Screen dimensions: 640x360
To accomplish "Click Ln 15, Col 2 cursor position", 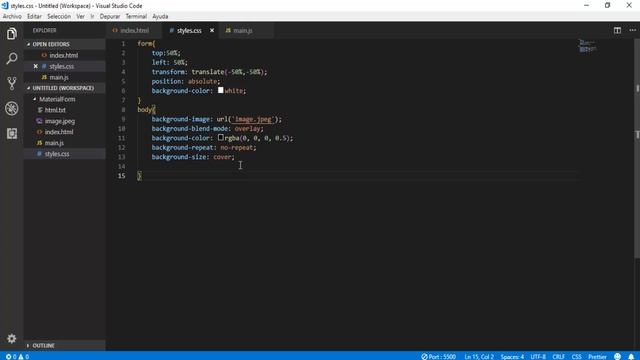I will point(479,356).
